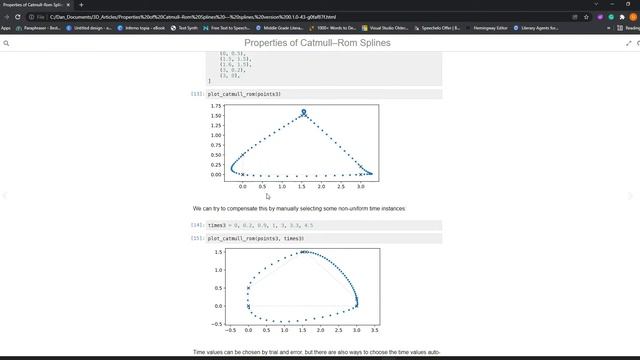
Task: Click the cell prompt number 13
Action: coord(198,94)
